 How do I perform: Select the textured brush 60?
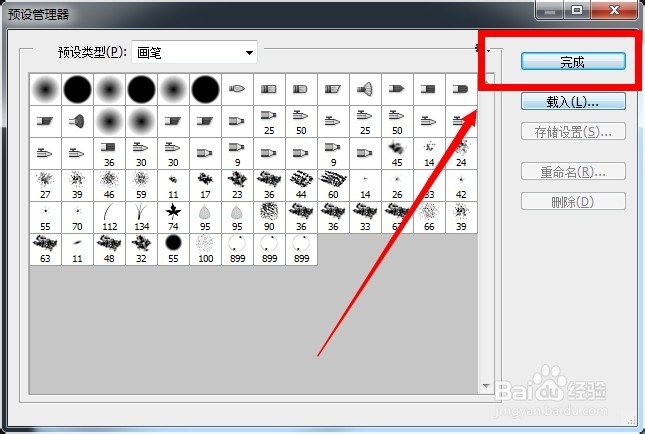pos(333,186)
